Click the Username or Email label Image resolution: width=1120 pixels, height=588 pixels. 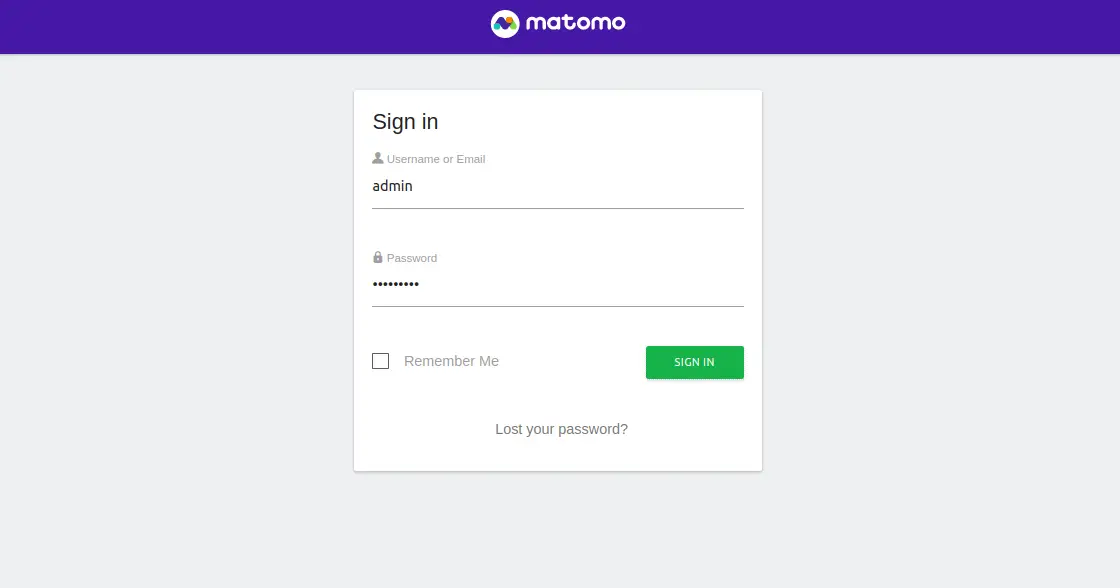tap(436, 159)
